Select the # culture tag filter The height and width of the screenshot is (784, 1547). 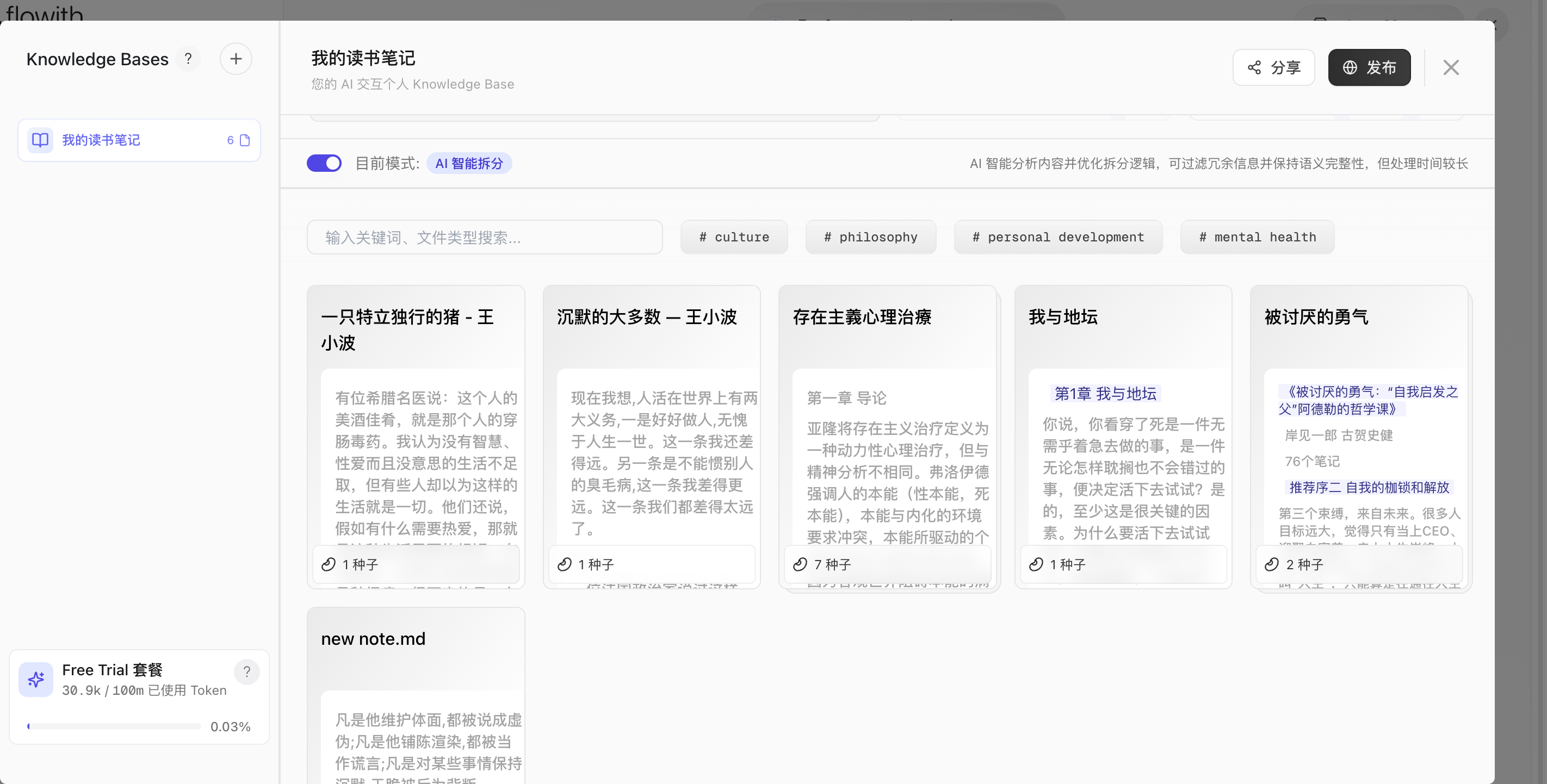point(734,237)
